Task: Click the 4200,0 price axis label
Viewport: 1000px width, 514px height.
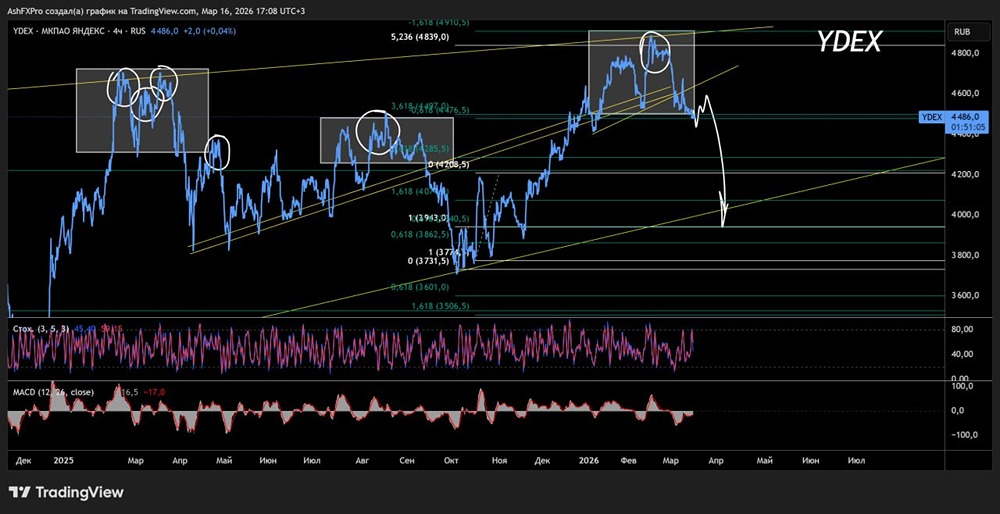Action: (964, 174)
